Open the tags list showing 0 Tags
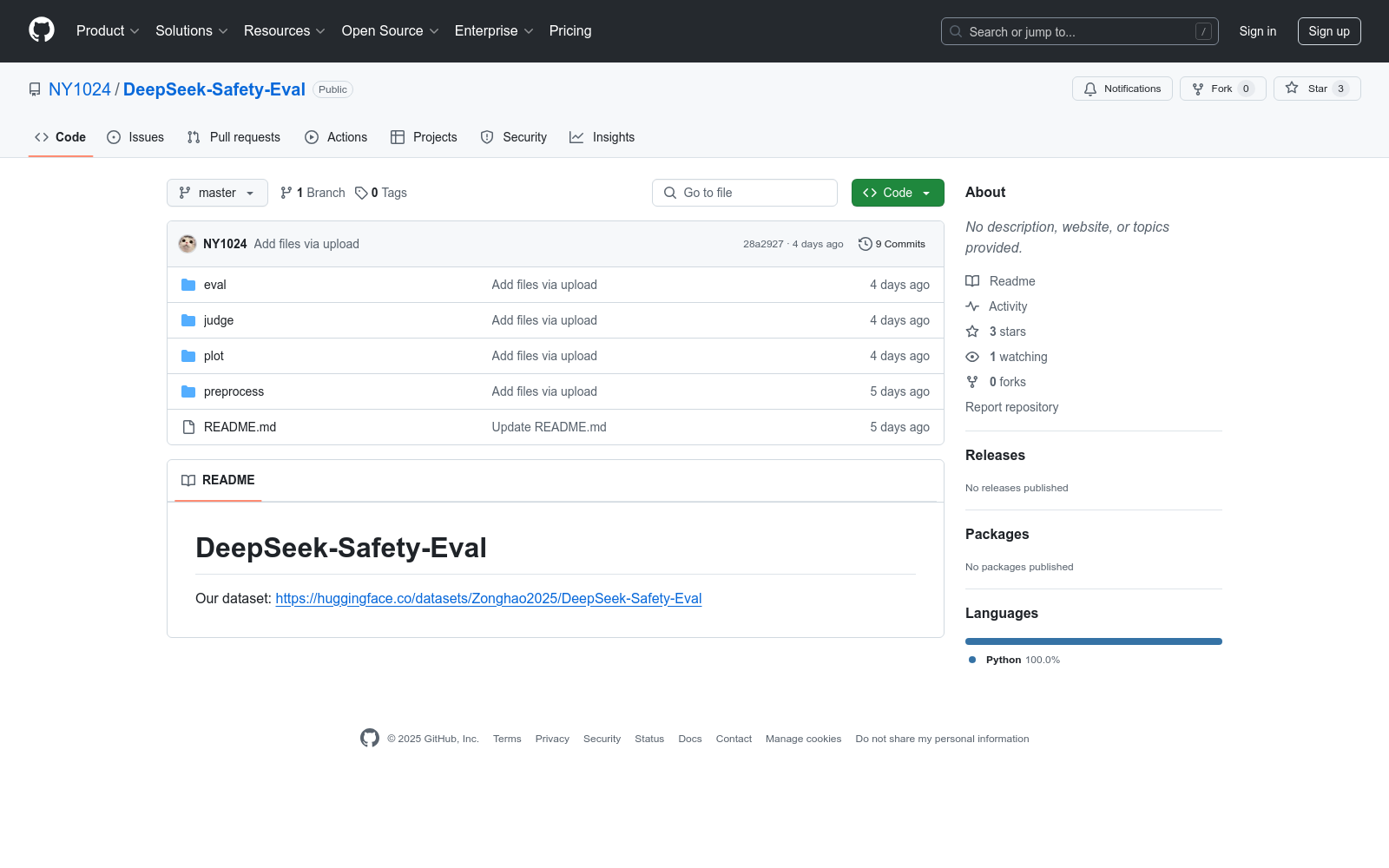Screen dimensions: 1389x868 381,193
